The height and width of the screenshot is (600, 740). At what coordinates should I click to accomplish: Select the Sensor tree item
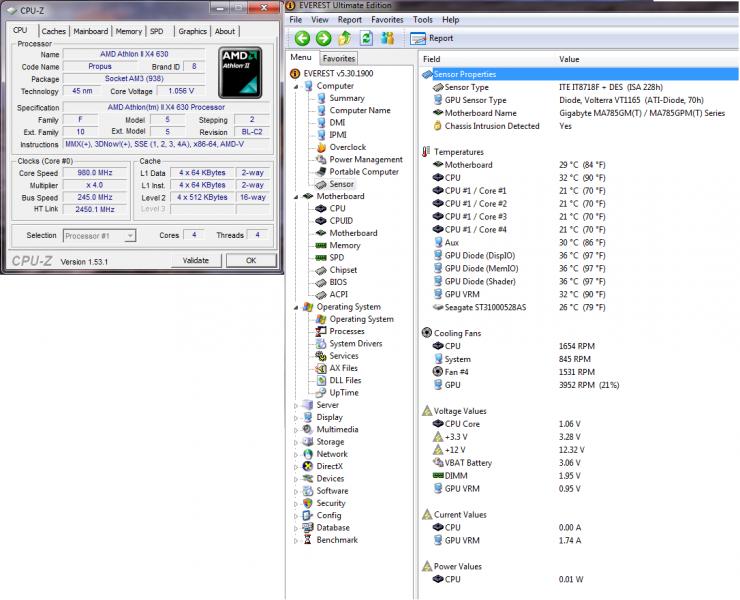pos(341,184)
